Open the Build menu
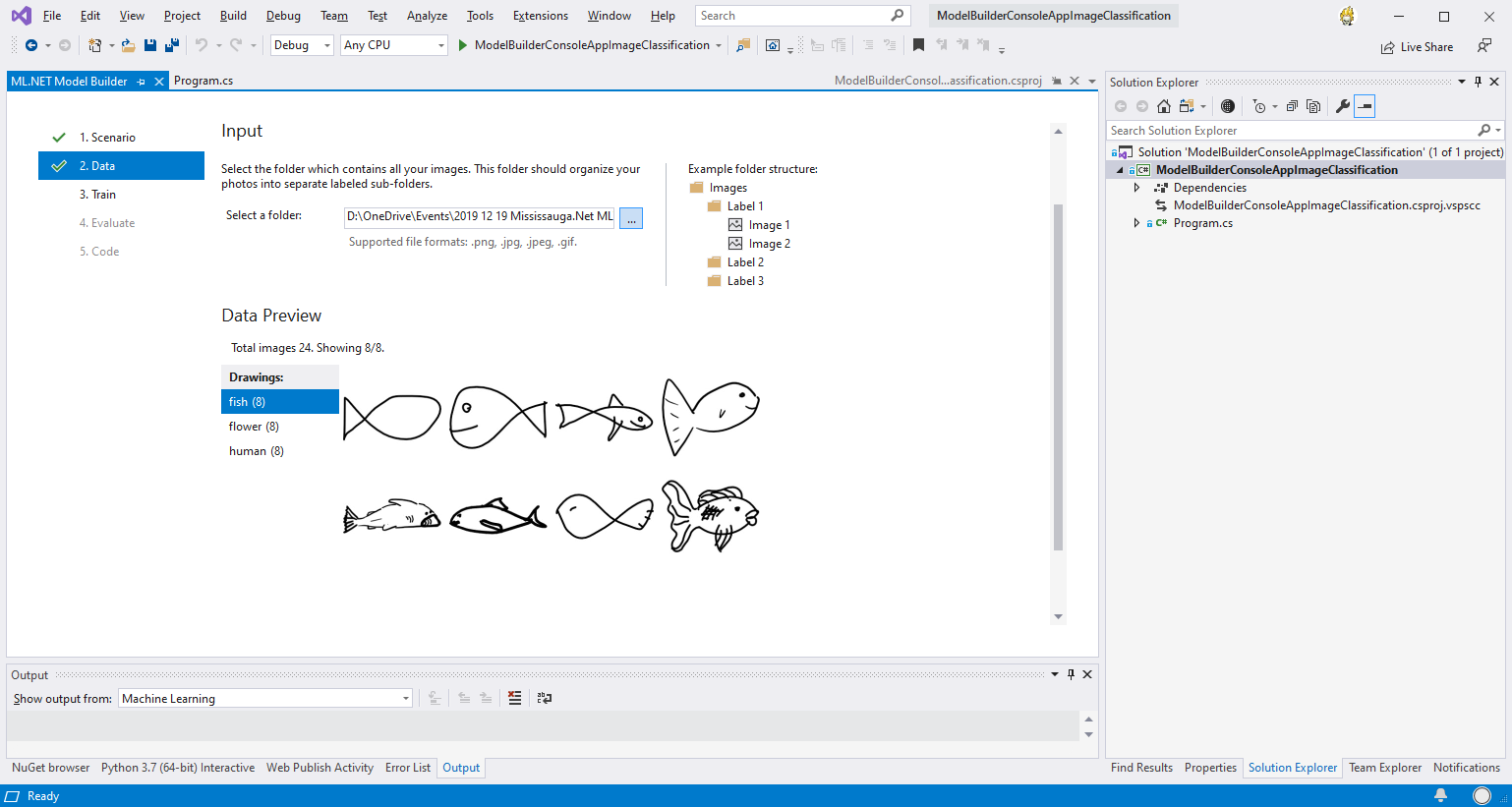This screenshot has width=1512, height=807. 233,16
